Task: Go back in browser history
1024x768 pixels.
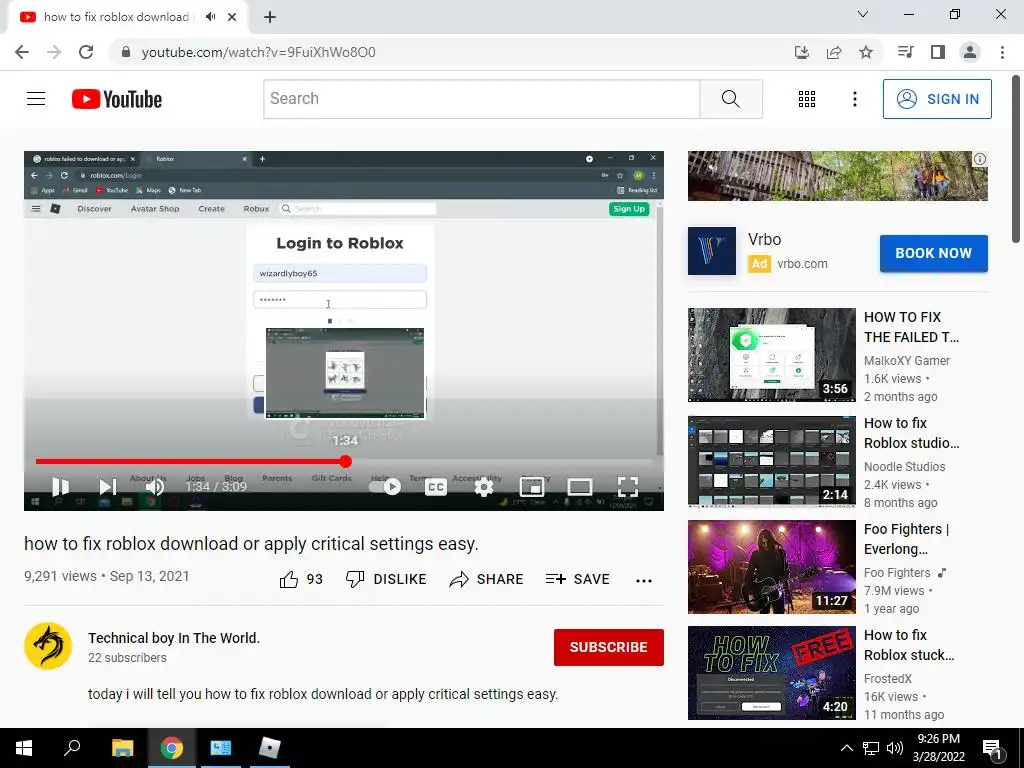Action: [x=22, y=52]
